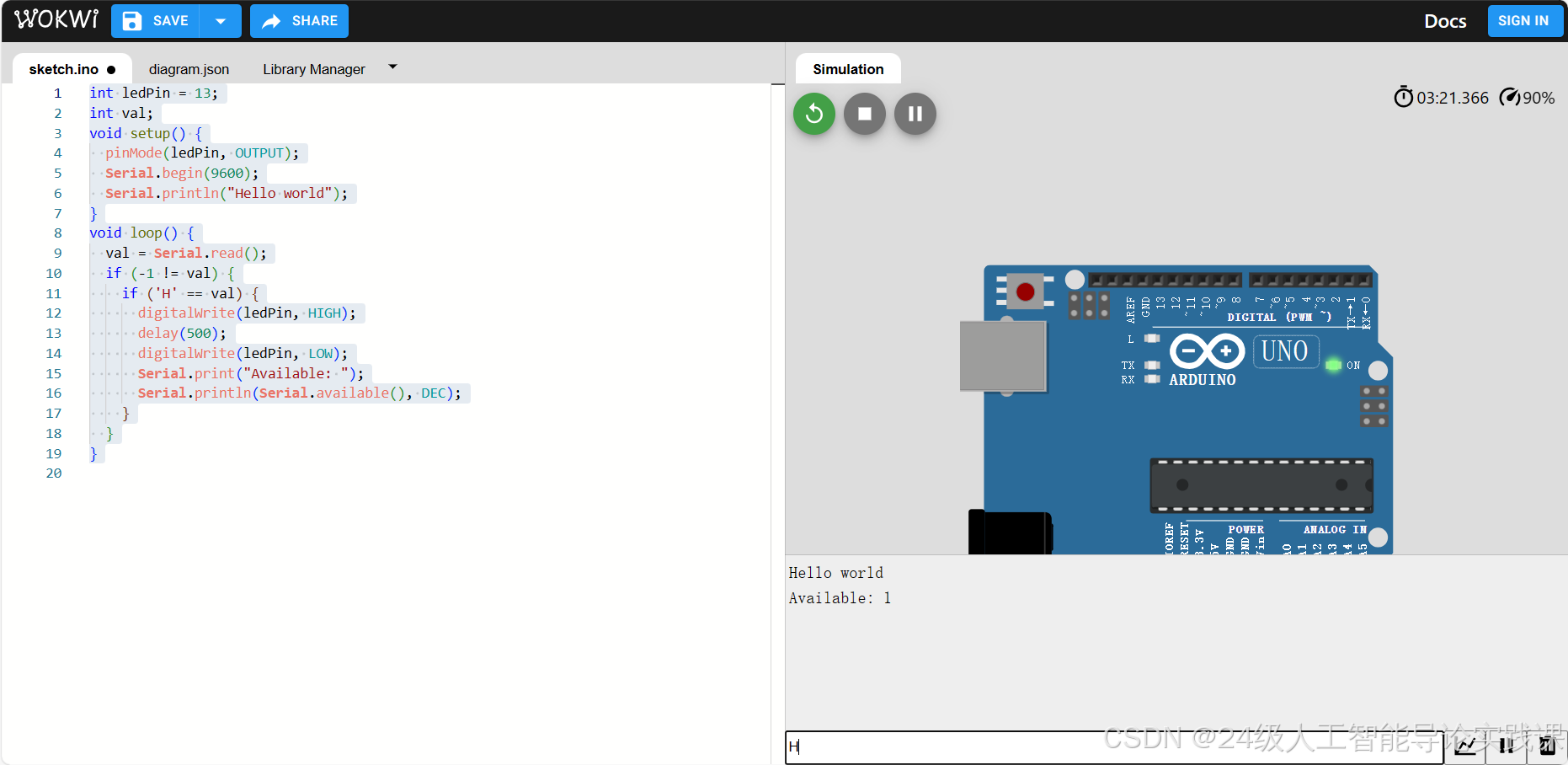Switch to the diagram.json tab

[189, 69]
